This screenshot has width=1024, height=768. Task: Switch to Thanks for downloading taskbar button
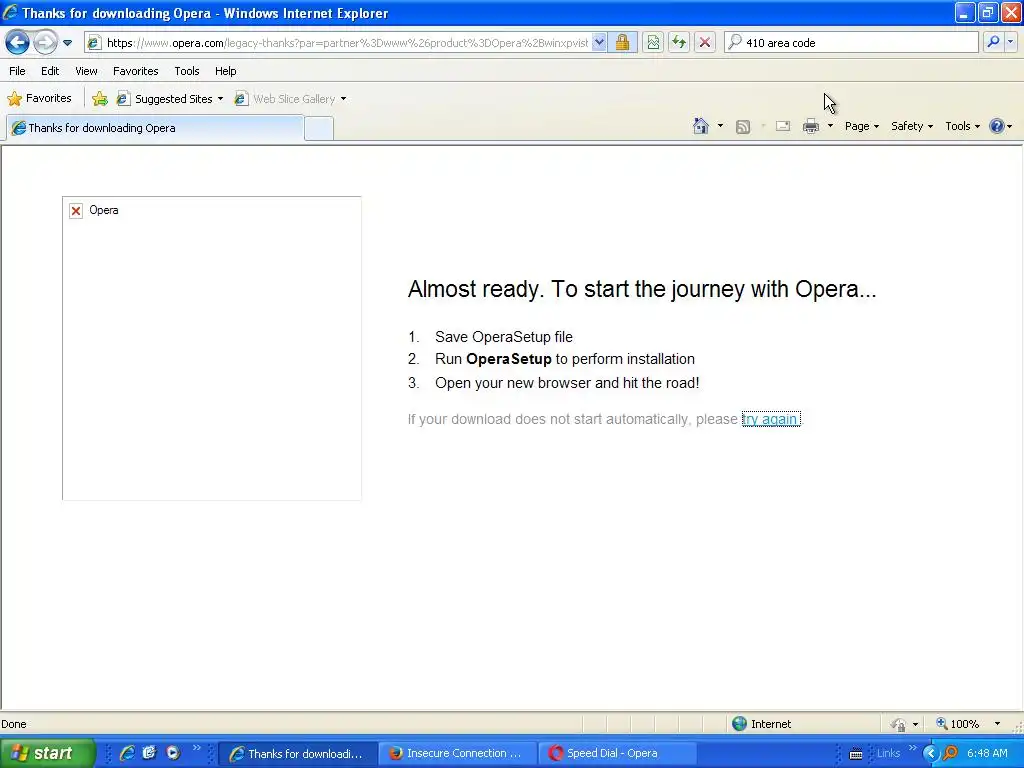(297, 754)
